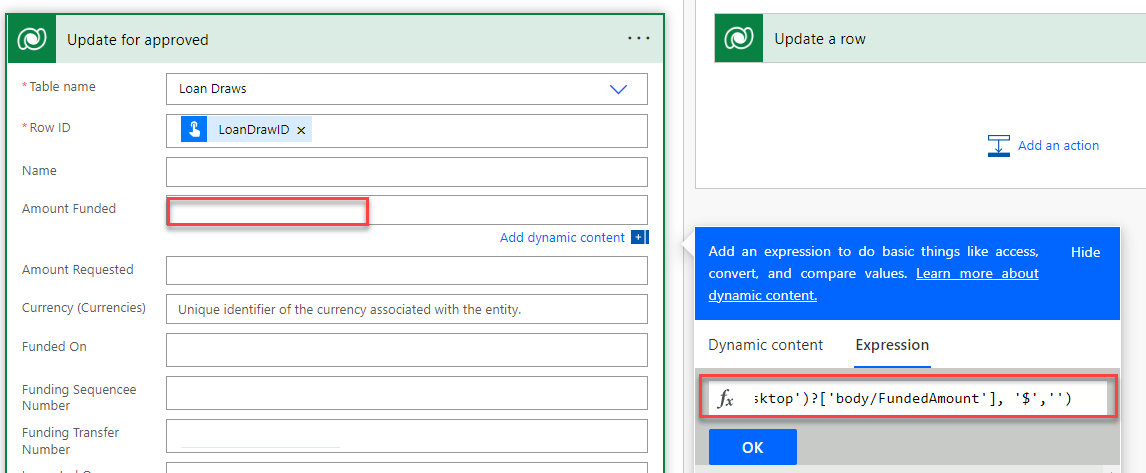Click the Add dynamic content link
The image size is (1146, 473).
(x=562, y=238)
